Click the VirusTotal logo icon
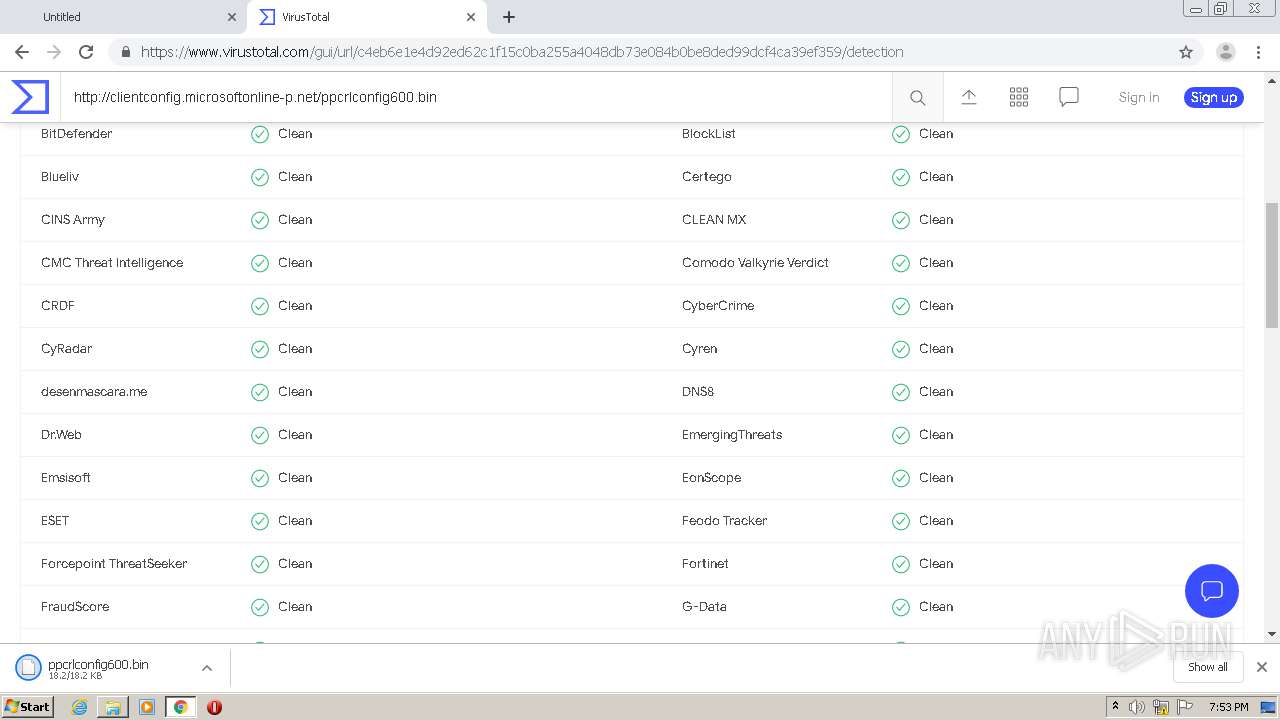The width and height of the screenshot is (1280, 720). (30, 97)
